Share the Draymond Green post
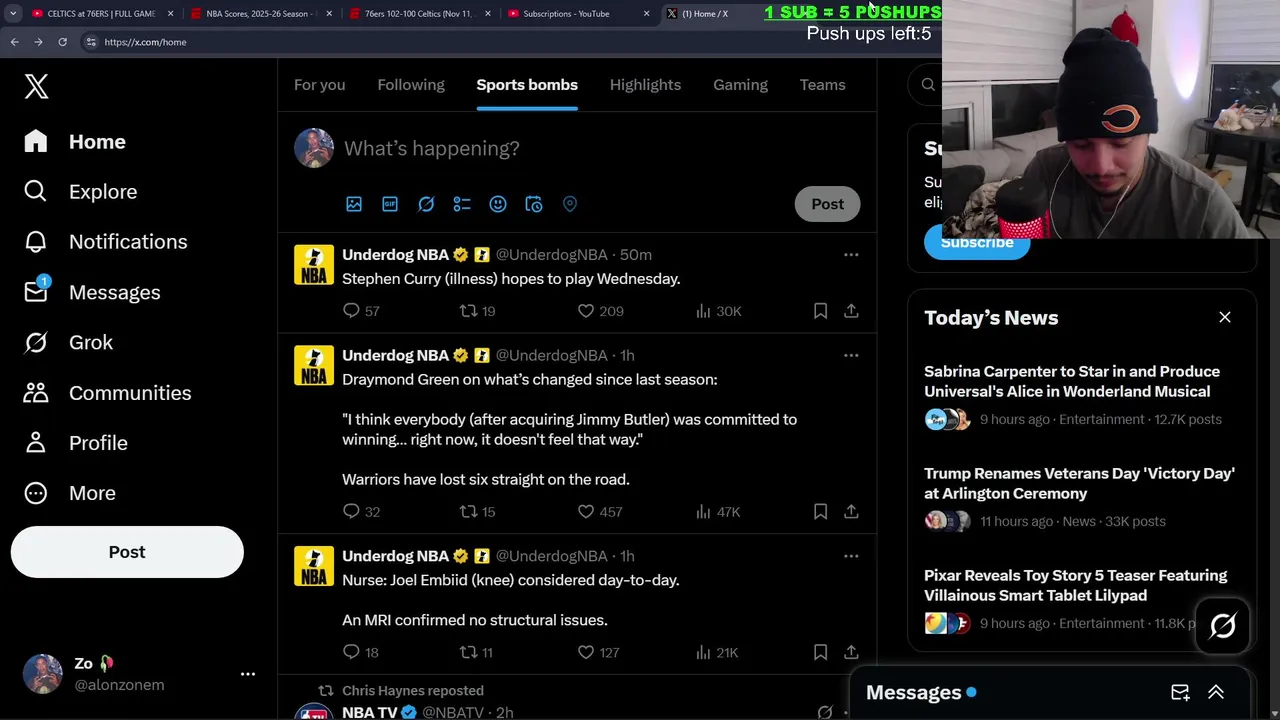The height and width of the screenshot is (720, 1280). coord(851,512)
